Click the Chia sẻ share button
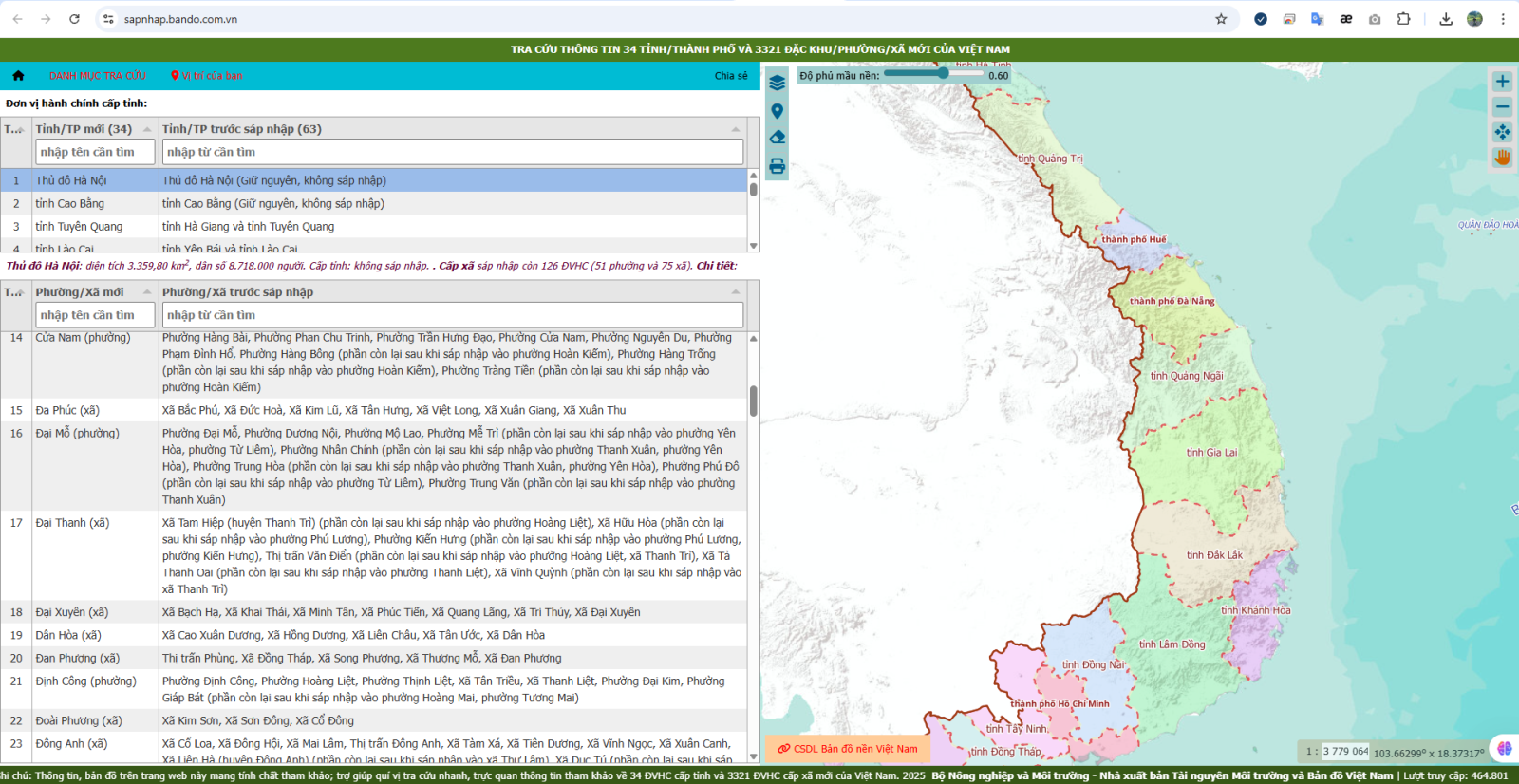 (x=730, y=76)
